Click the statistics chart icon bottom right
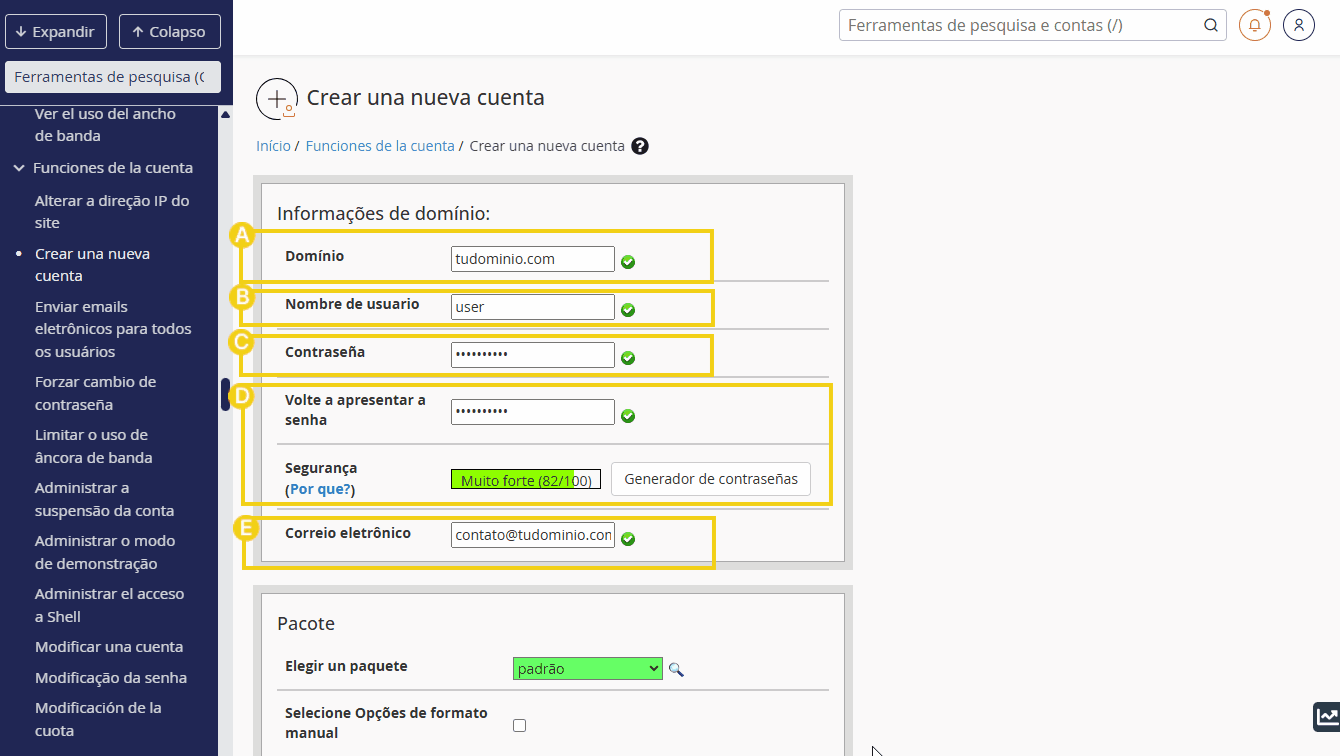The height and width of the screenshot is (756, 1340). (1326, 716)
